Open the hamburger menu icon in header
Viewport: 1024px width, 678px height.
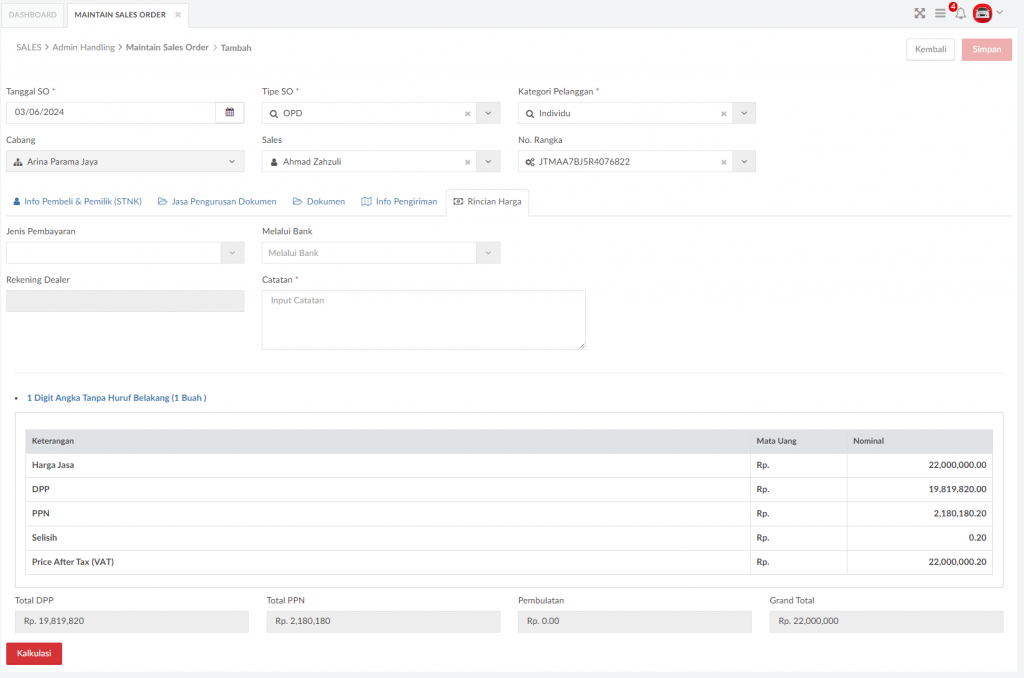(x=940, y=13)
